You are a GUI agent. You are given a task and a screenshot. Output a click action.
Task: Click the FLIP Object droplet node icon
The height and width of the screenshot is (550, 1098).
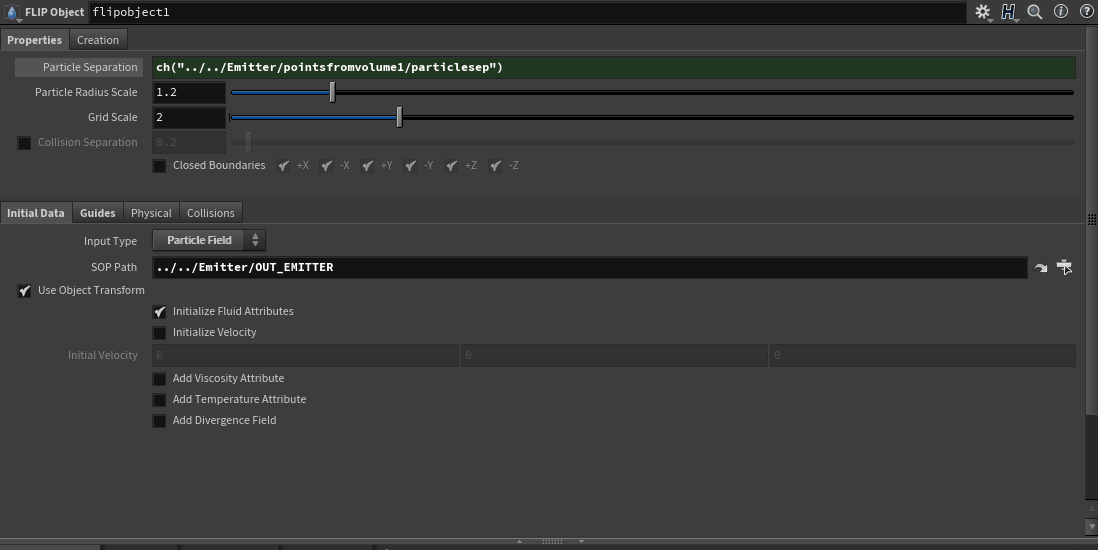click(11, 12)
